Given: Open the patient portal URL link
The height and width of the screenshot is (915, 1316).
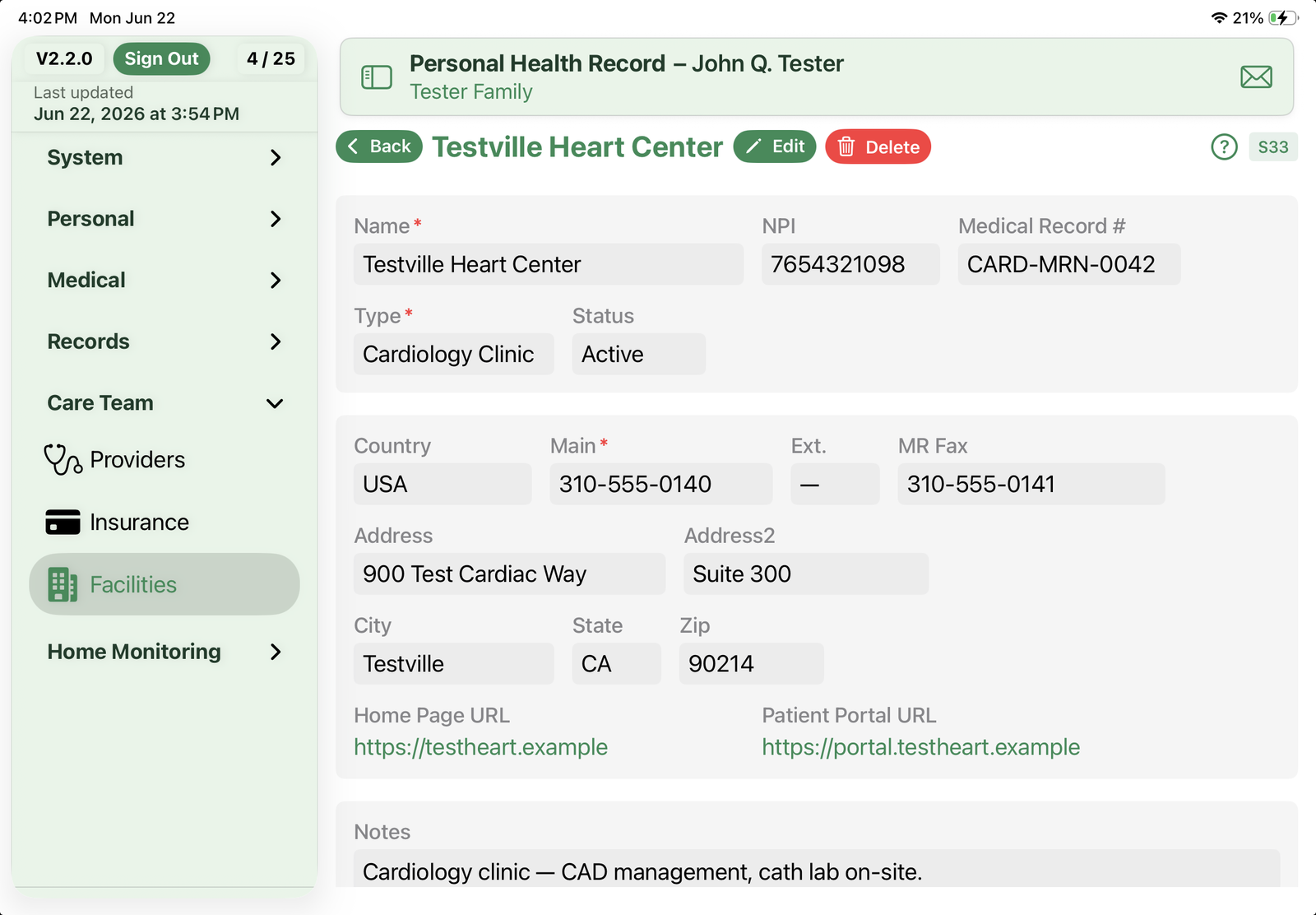Looking at the screenshot, I should pyautogui.click(x=921, y=747).
